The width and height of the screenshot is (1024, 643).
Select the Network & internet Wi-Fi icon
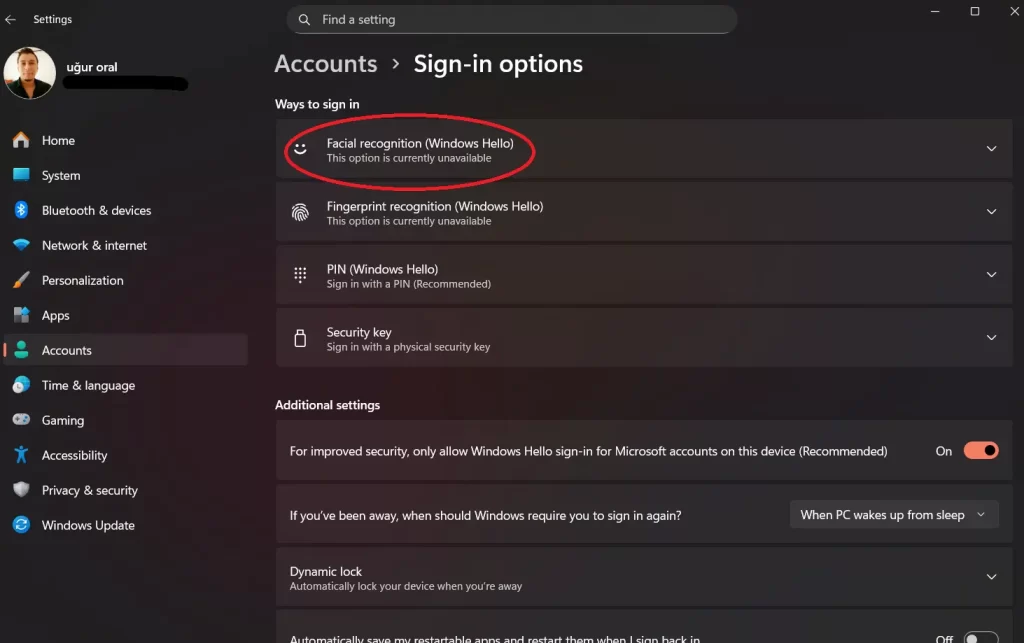(21, 245)
